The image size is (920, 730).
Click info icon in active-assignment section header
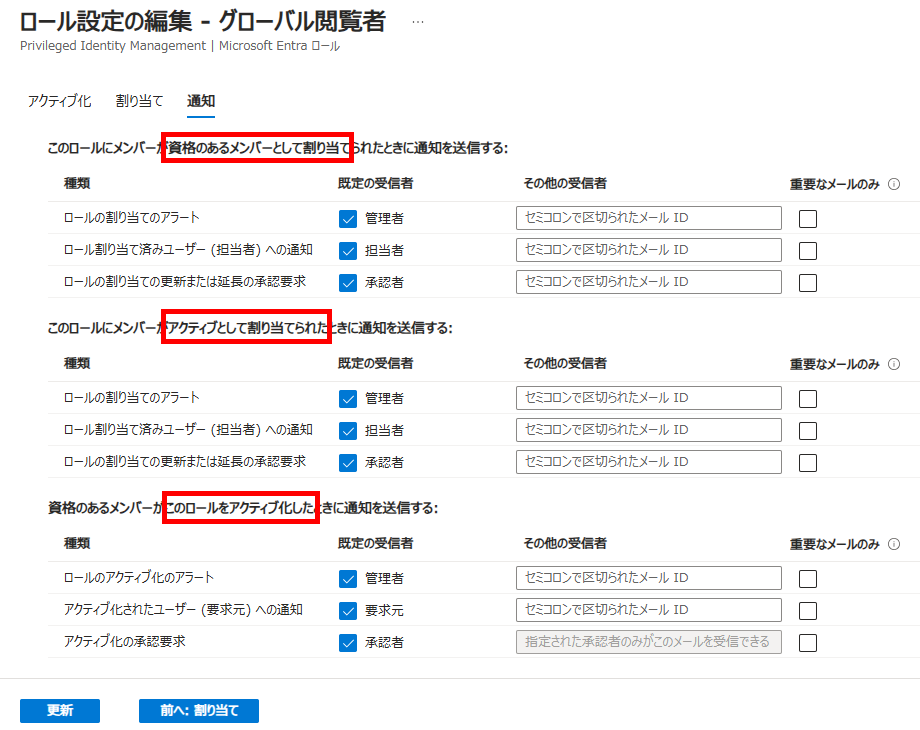pos(894,364)
